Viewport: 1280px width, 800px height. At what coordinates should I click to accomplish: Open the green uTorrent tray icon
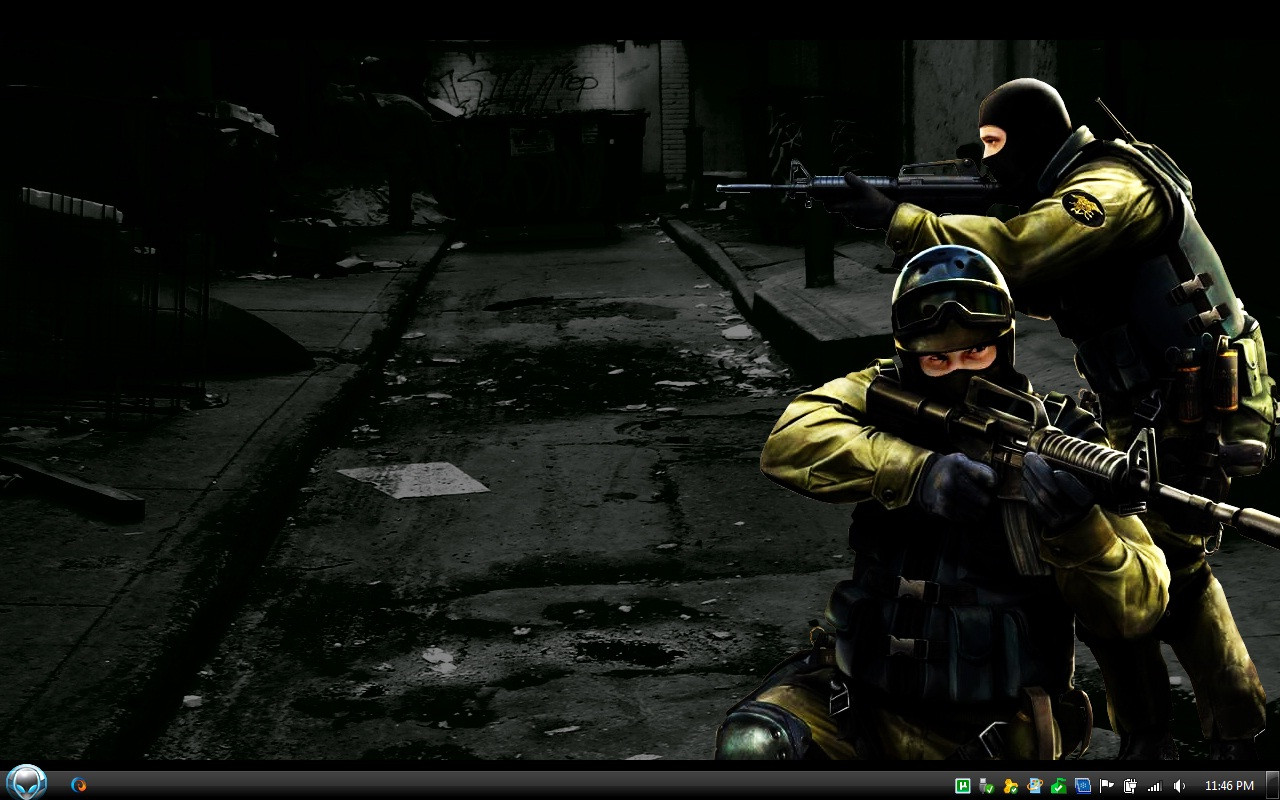(964, 786)
